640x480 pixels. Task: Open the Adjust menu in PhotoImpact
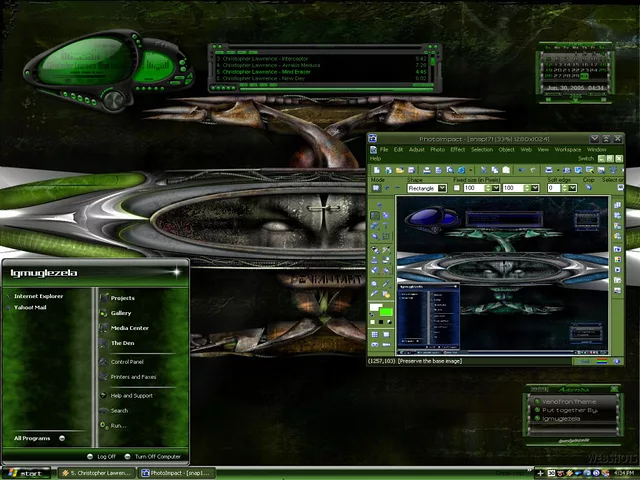coord(416,150)
